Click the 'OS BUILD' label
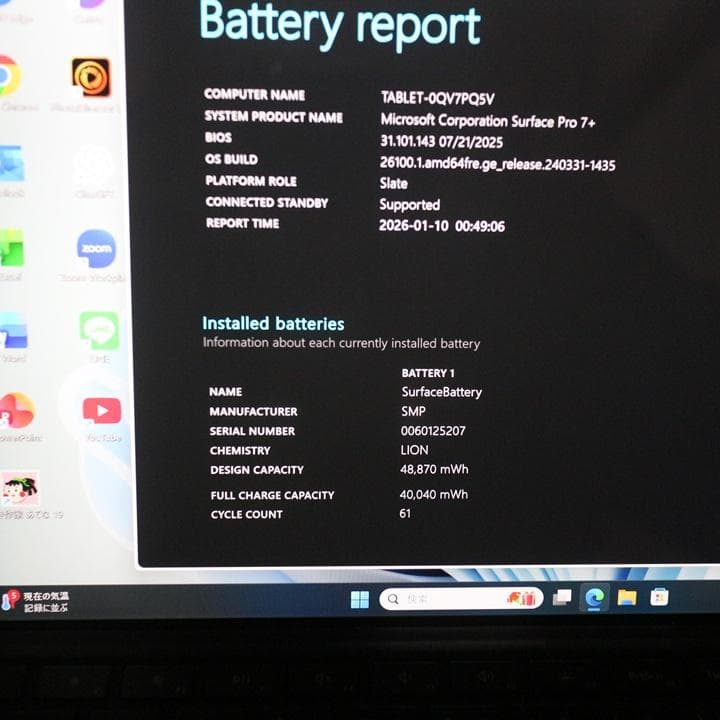Viewport: 720px width, 720px height. [x=231, y=159]
